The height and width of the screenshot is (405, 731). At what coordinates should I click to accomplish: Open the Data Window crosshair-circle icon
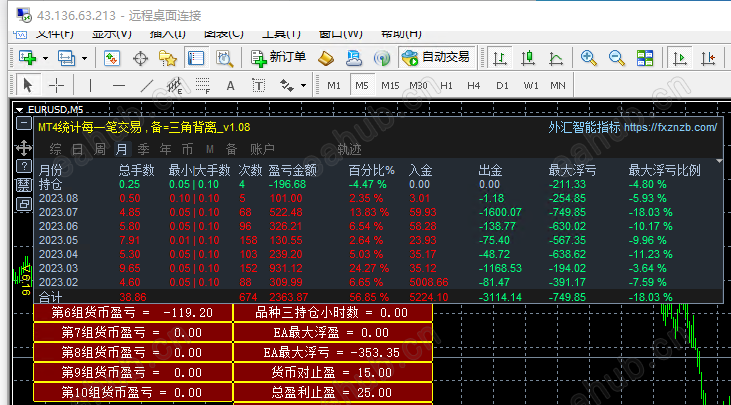click(x=140, y=58)
